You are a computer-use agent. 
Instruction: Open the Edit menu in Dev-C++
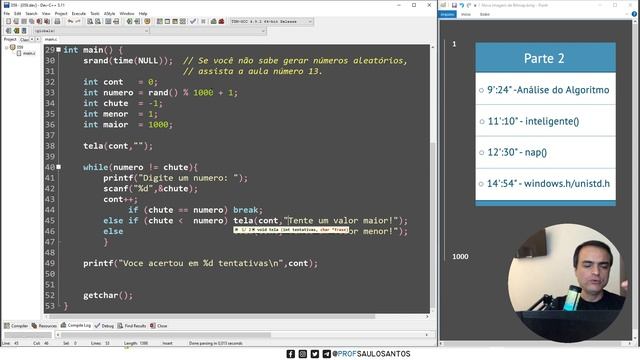(17, 13)
